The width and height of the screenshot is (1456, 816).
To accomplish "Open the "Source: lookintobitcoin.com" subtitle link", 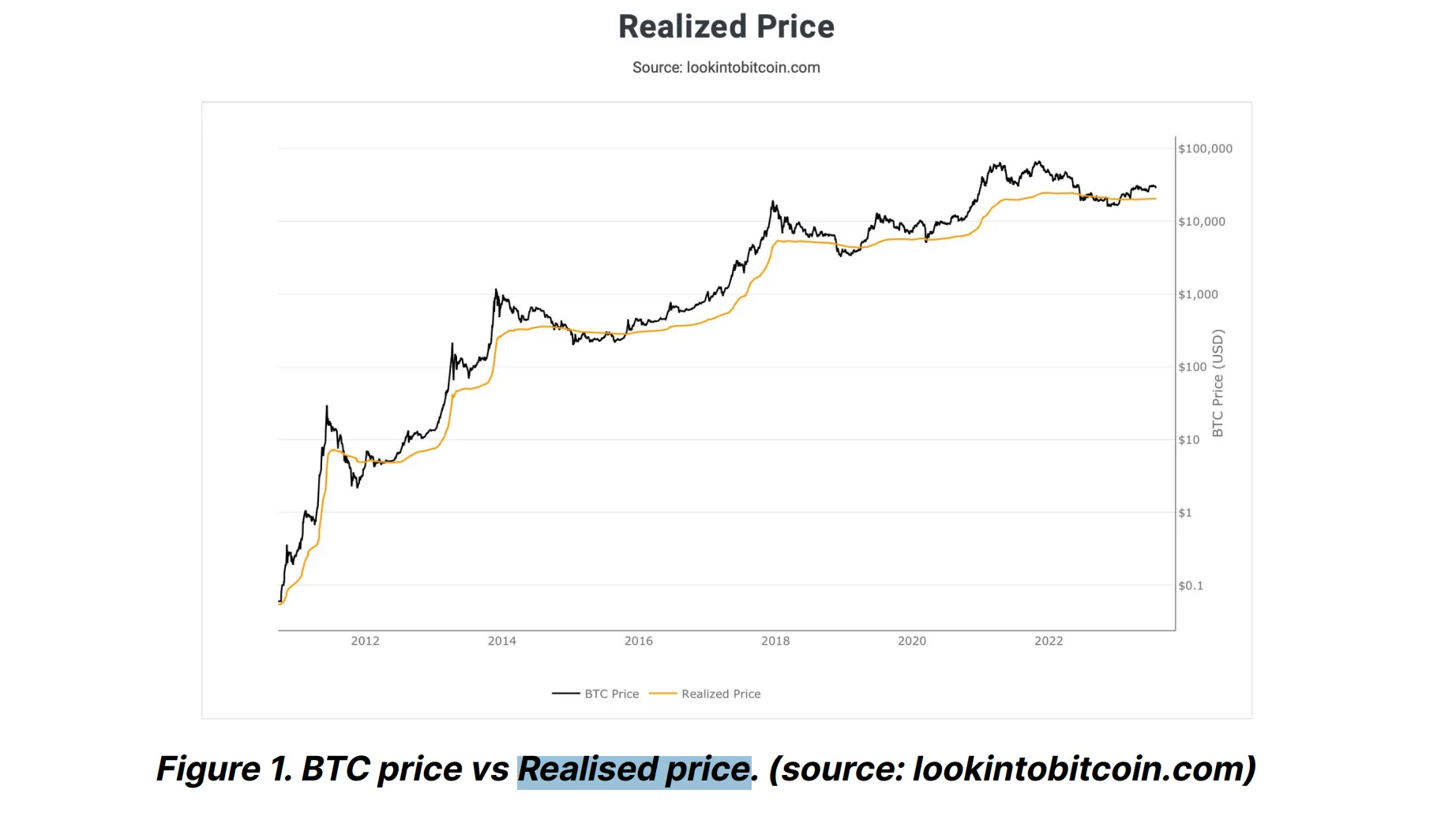I will pyautogui.click(x=726, y=68).
